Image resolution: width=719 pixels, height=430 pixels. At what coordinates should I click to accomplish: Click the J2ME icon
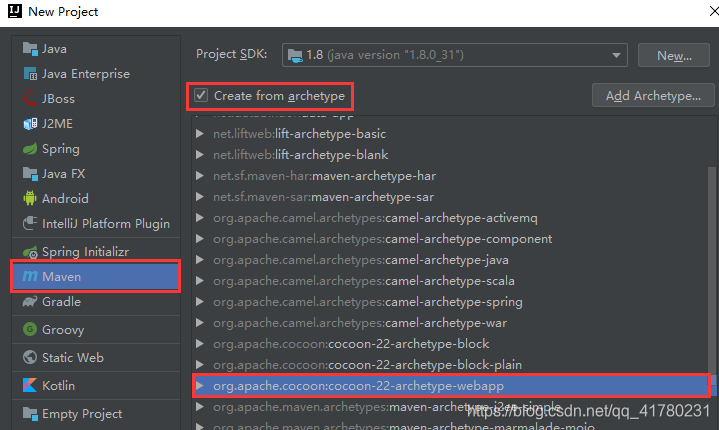coord(30,124)
